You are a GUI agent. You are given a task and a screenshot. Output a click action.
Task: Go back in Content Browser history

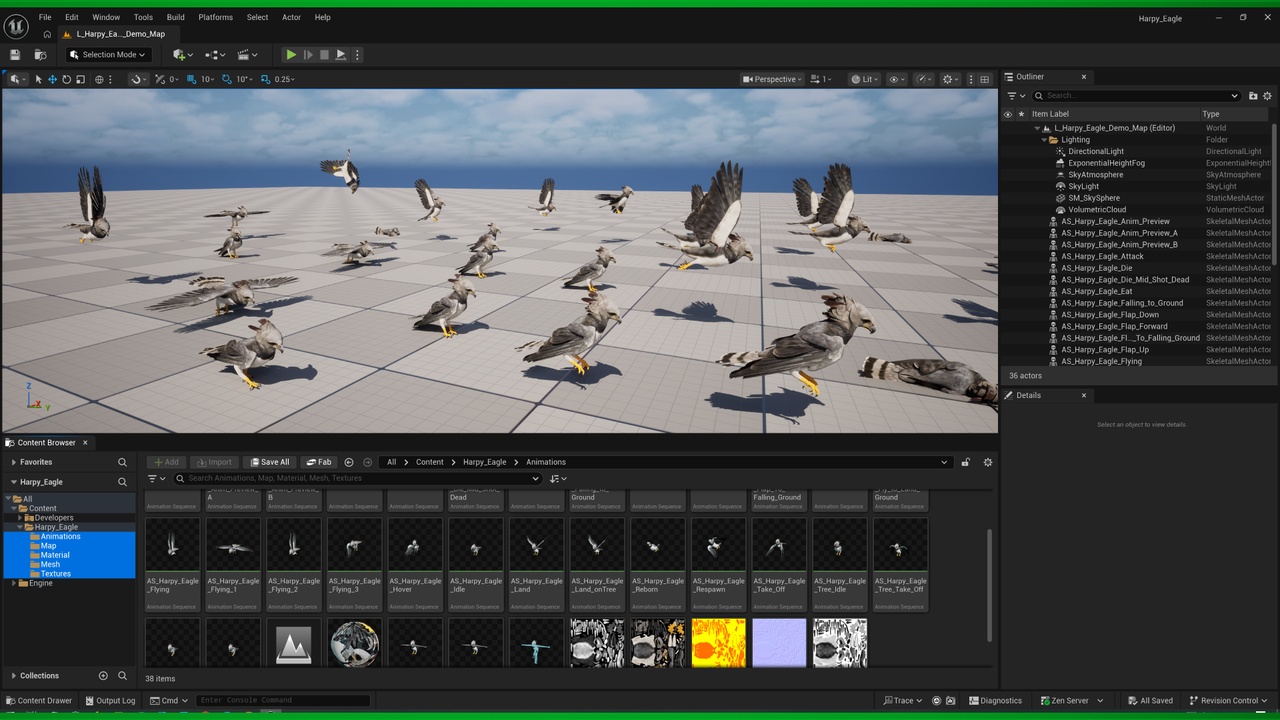tap(349, 462)
